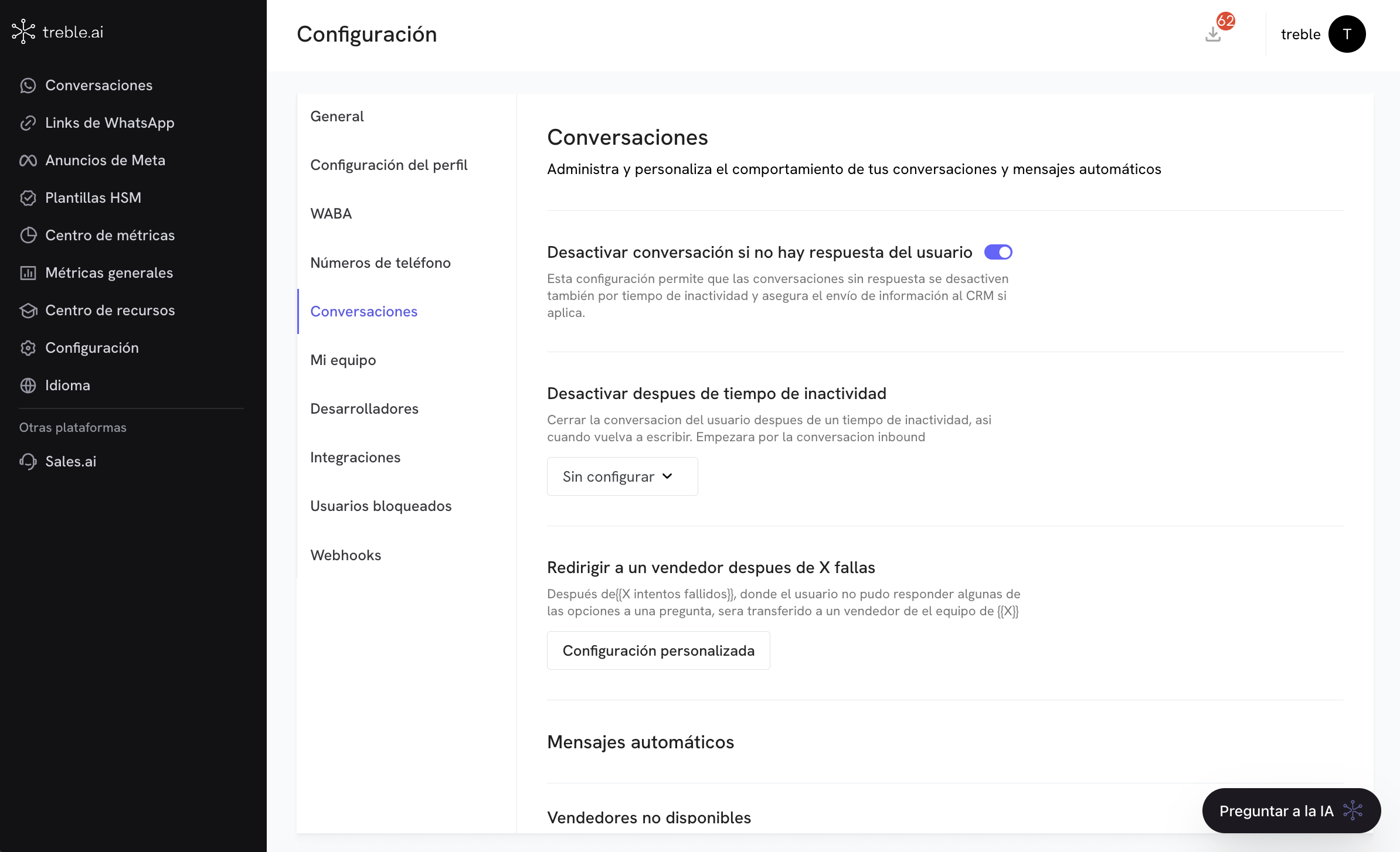The width and height of the screenshot is (1400, 852).
Task: Open Centro de métricas pie chart icon
Action: (x=28, y=236)
